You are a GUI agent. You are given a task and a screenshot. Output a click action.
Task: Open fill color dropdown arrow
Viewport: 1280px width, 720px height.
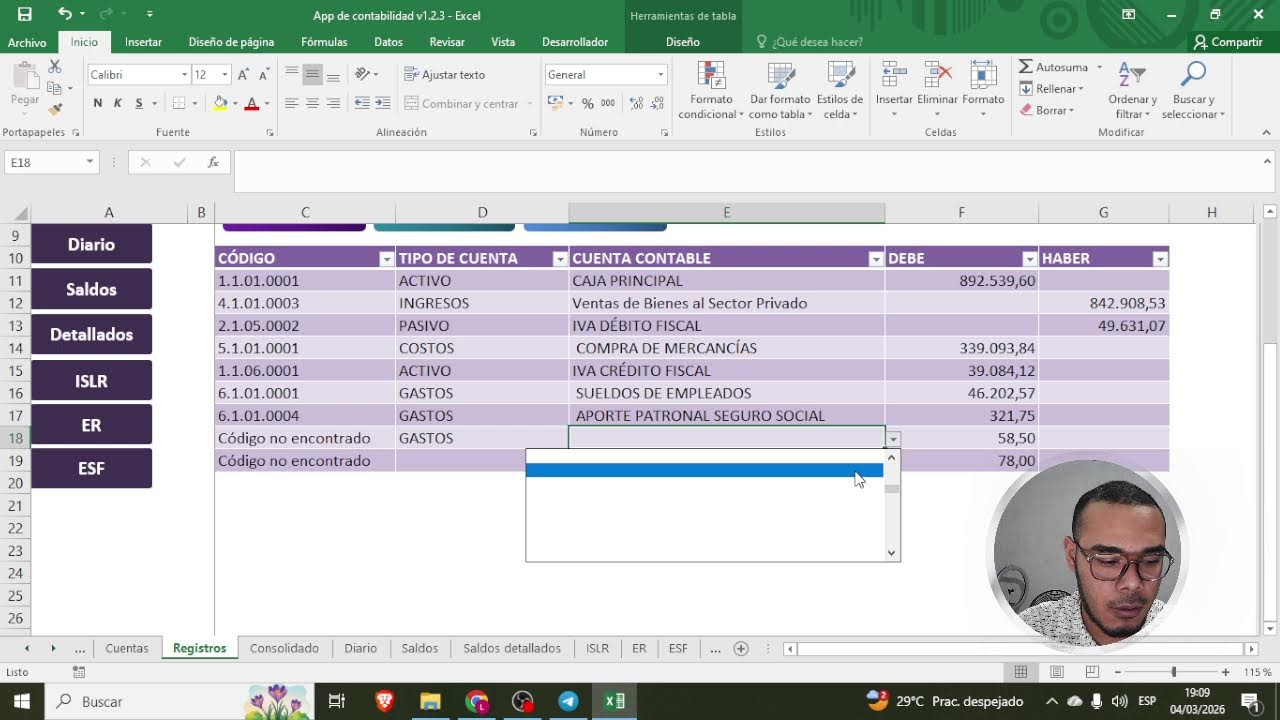tap(235, 104)
